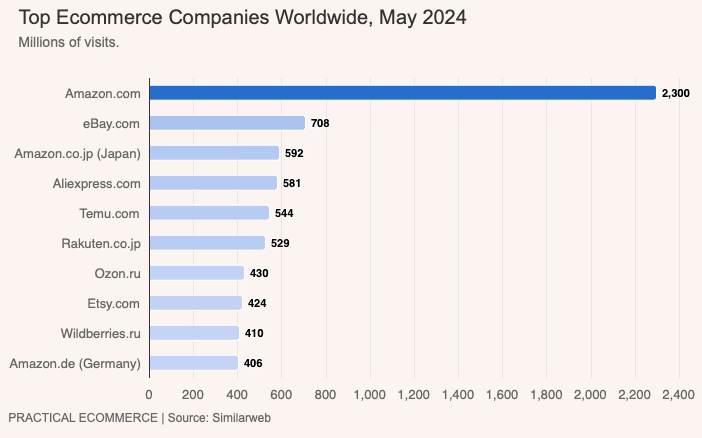Screen dimensions: 702x438
Task: Click the 2,200 tick on x-axis
Action: tap(635, 395)
